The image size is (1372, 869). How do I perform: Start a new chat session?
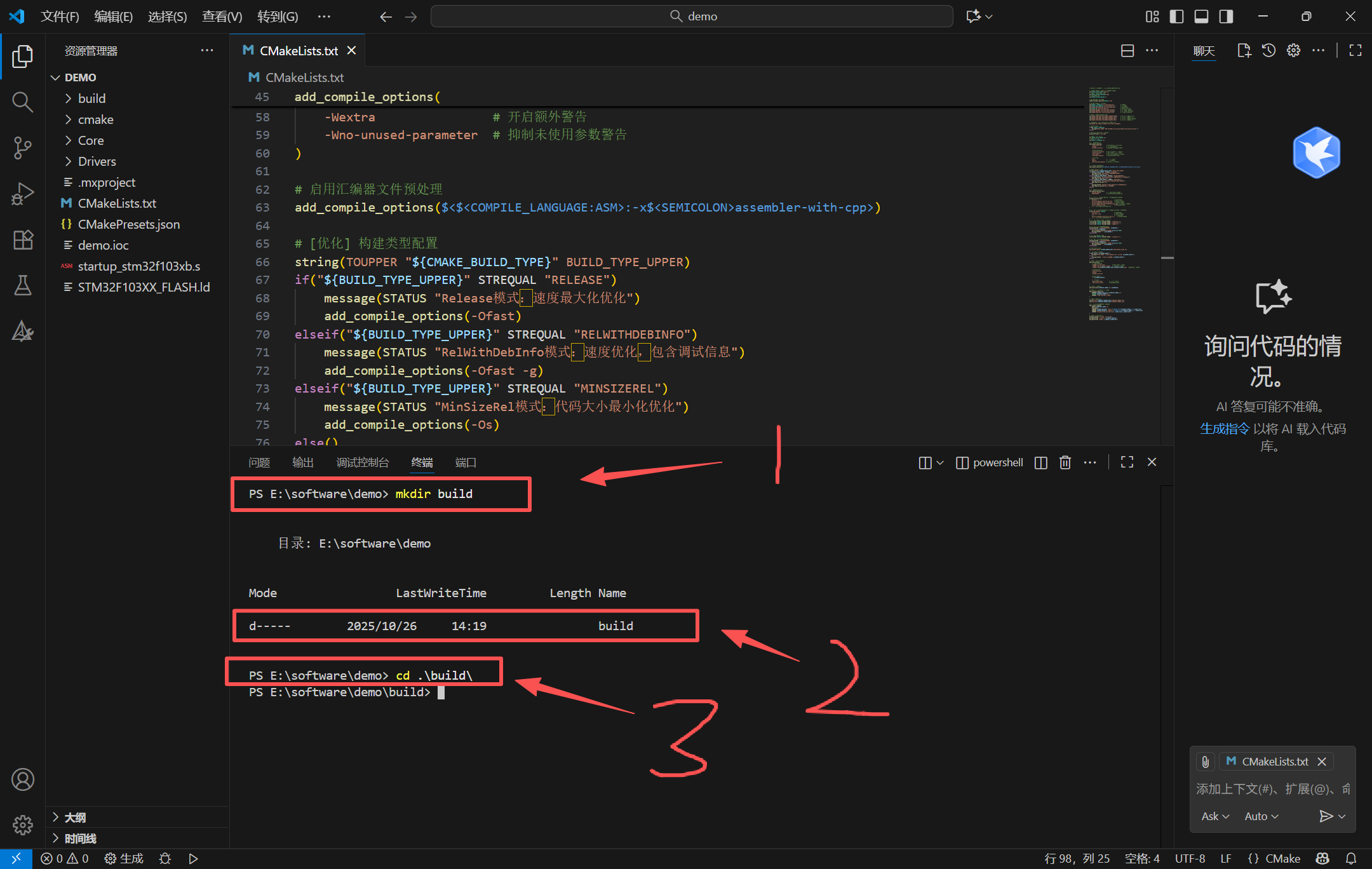pos(1243,50)
